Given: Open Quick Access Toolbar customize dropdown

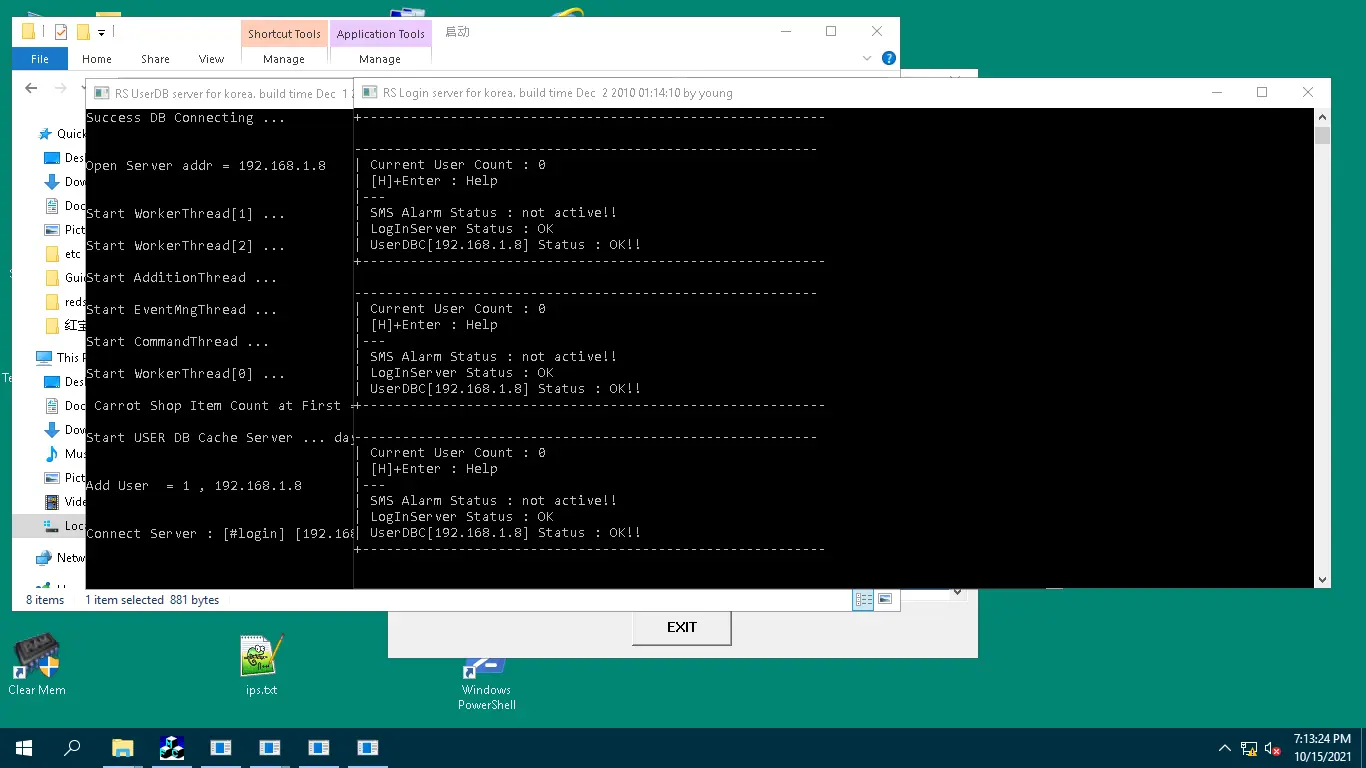Looking at the screenshot, I should 101,33.
